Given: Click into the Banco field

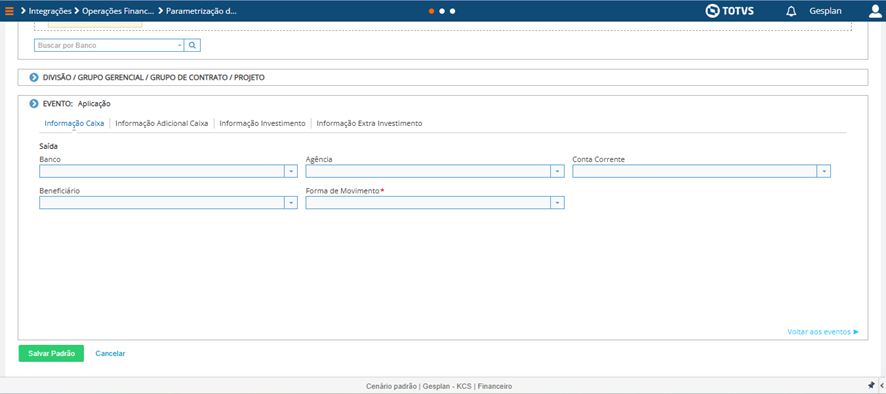Looking at the screenshot, I should pyautogui.click(x=162, y=171).
